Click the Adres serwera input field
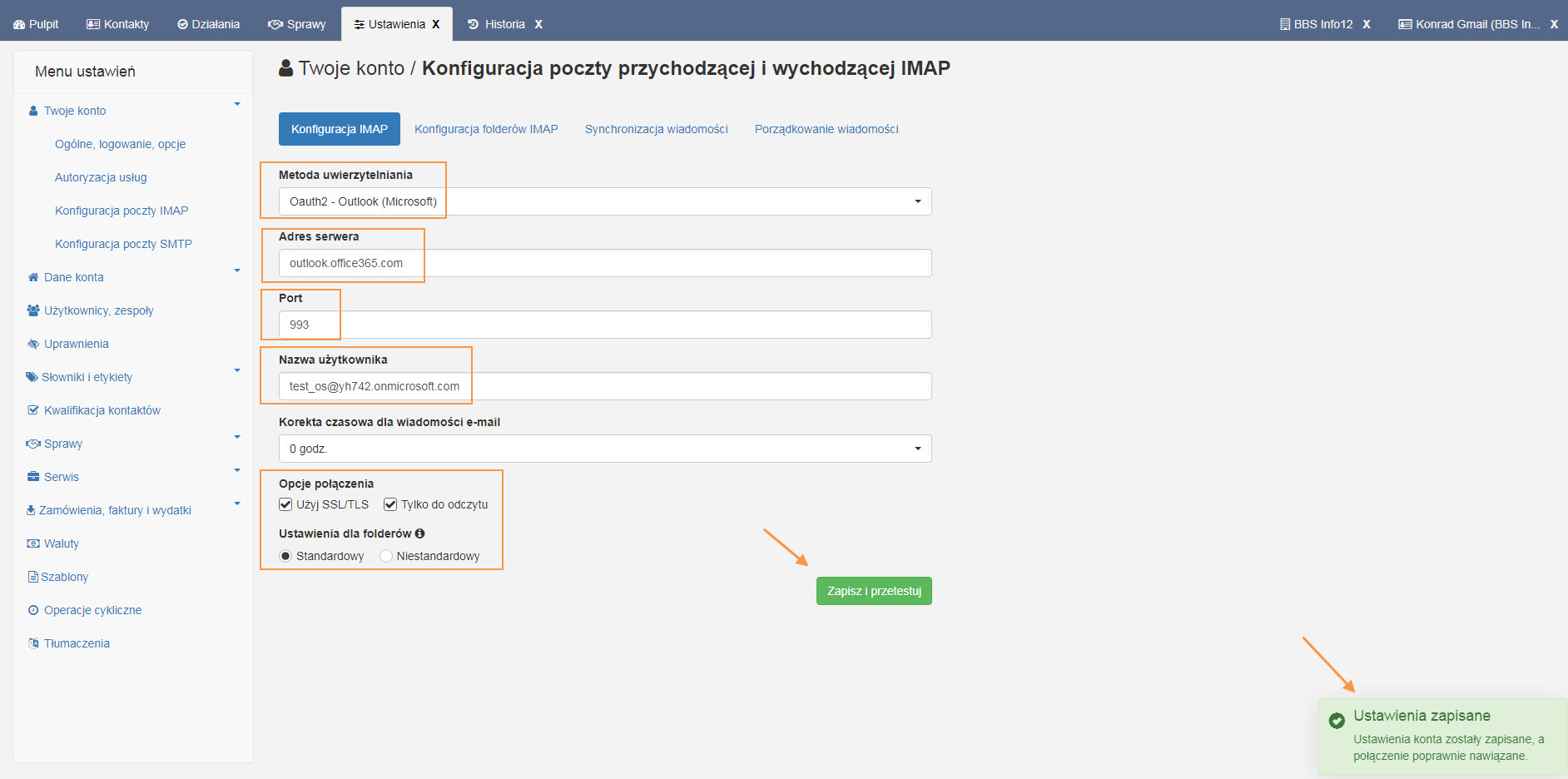Viewport: 1568px width, 779px height. (605, 263)
